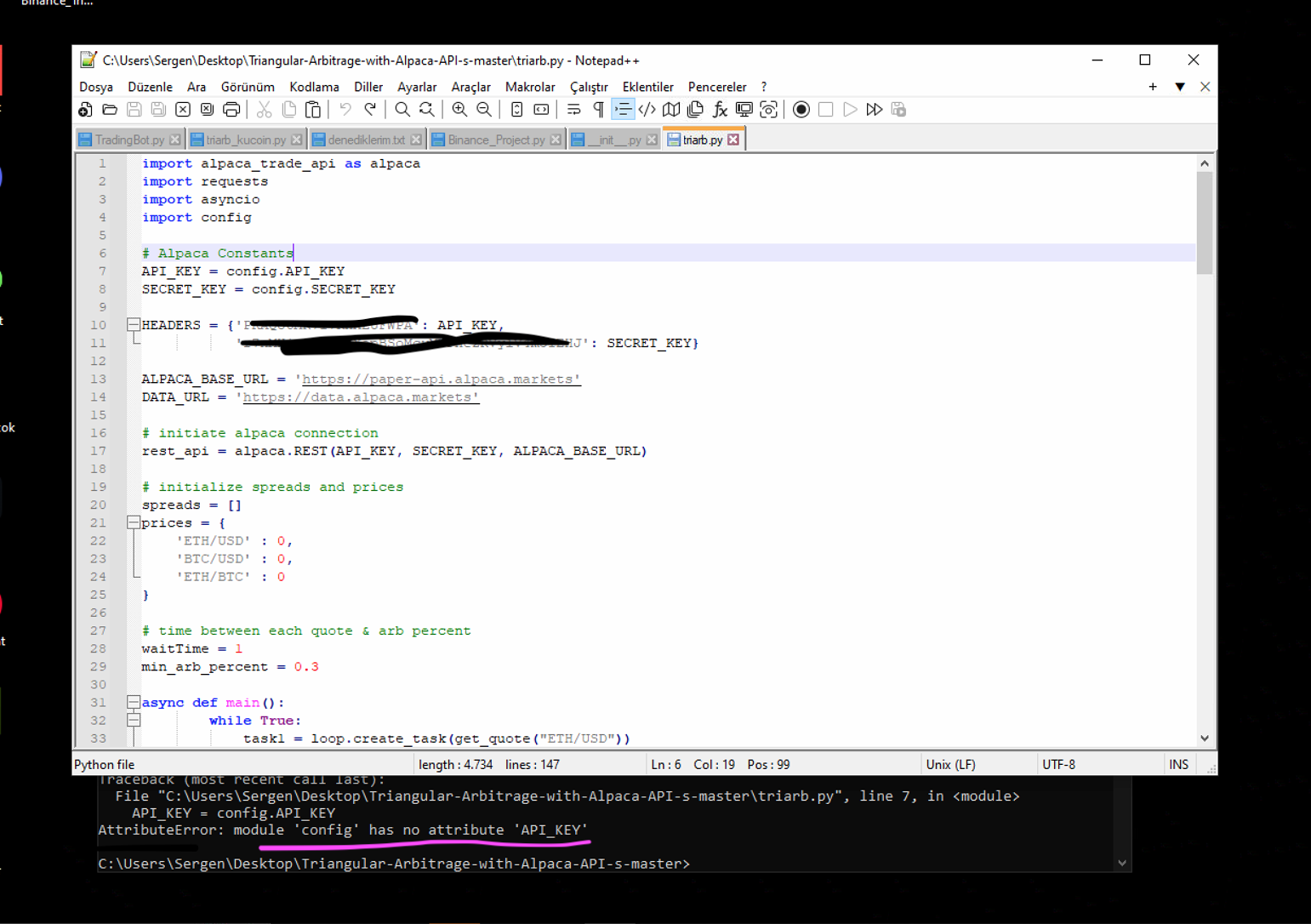Image resolution: width=1311 pixels, height=924 pixels.
Task: Open the Makrolar menu
Action: coord(530,87)
